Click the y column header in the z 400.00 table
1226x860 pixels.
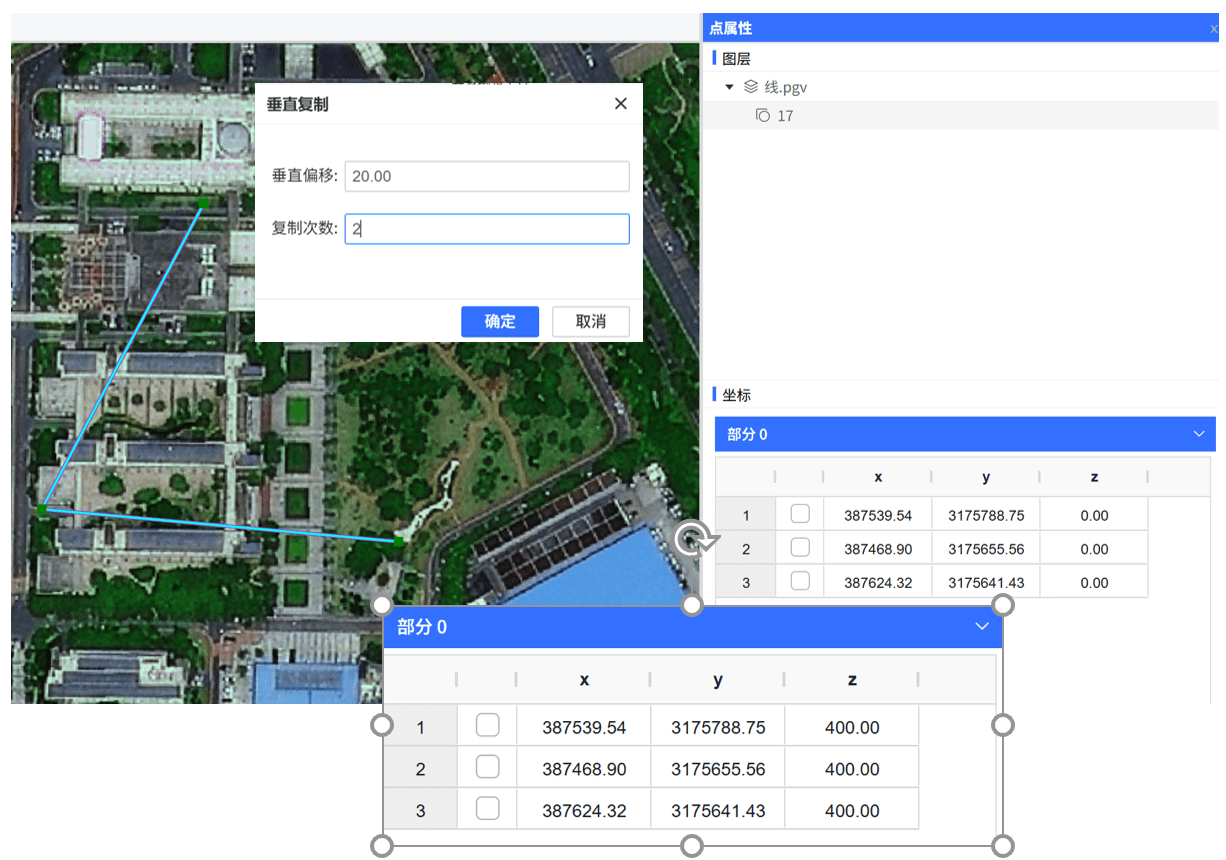pyautogui.click(x=717, y=680)
